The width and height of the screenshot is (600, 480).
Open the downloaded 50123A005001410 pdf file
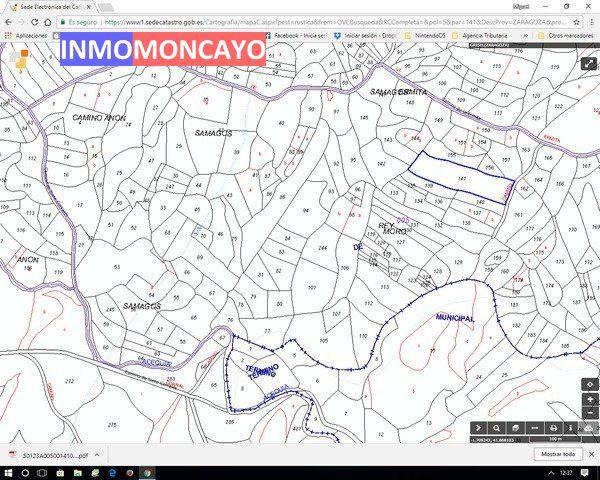(x=50, y=455)
